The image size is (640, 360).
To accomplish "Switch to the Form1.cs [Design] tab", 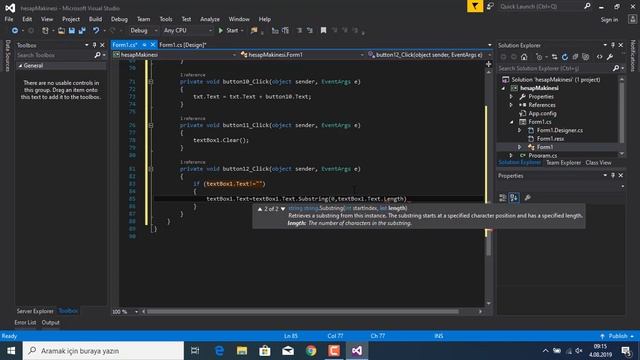I will pos(183,45).
